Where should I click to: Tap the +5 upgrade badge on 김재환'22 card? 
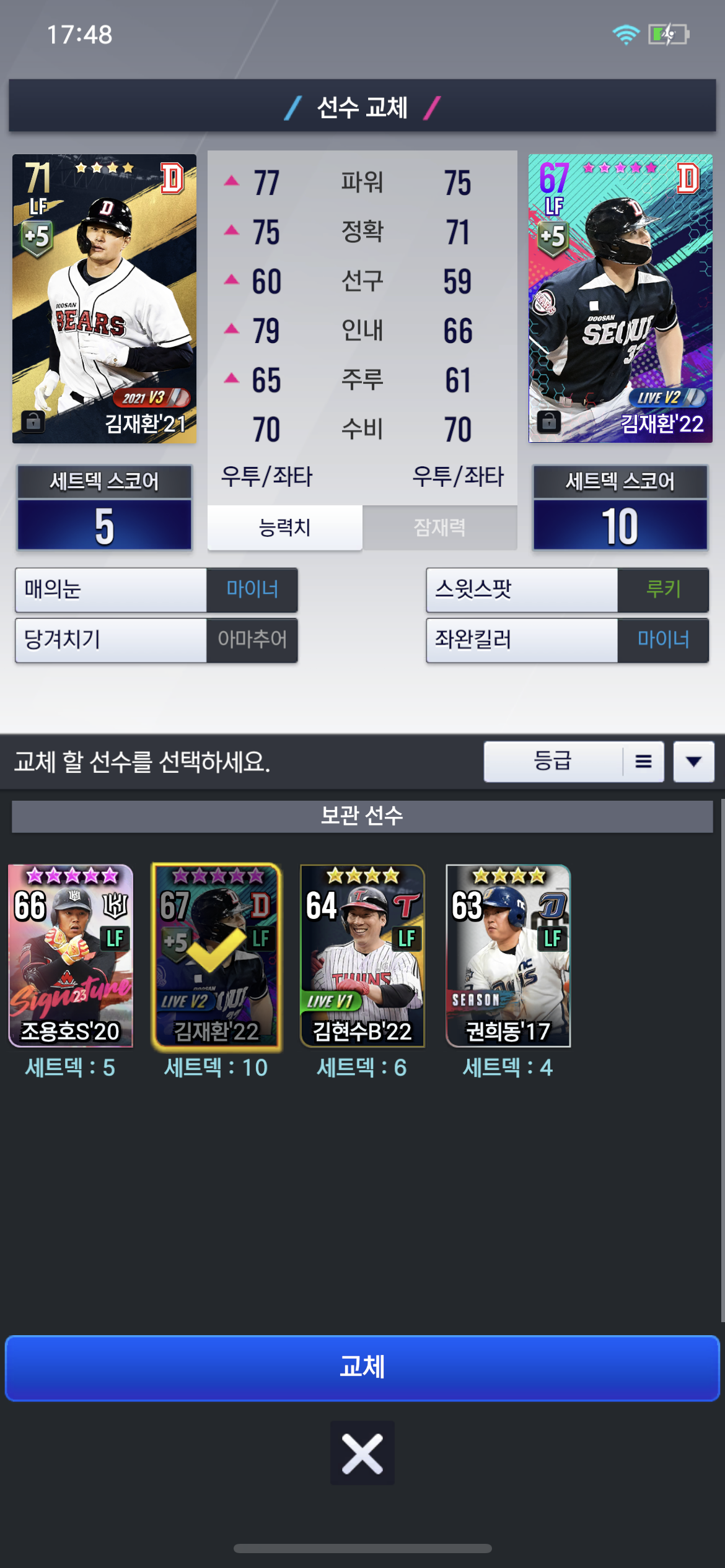pyautogui.click(x=553, y=238)
